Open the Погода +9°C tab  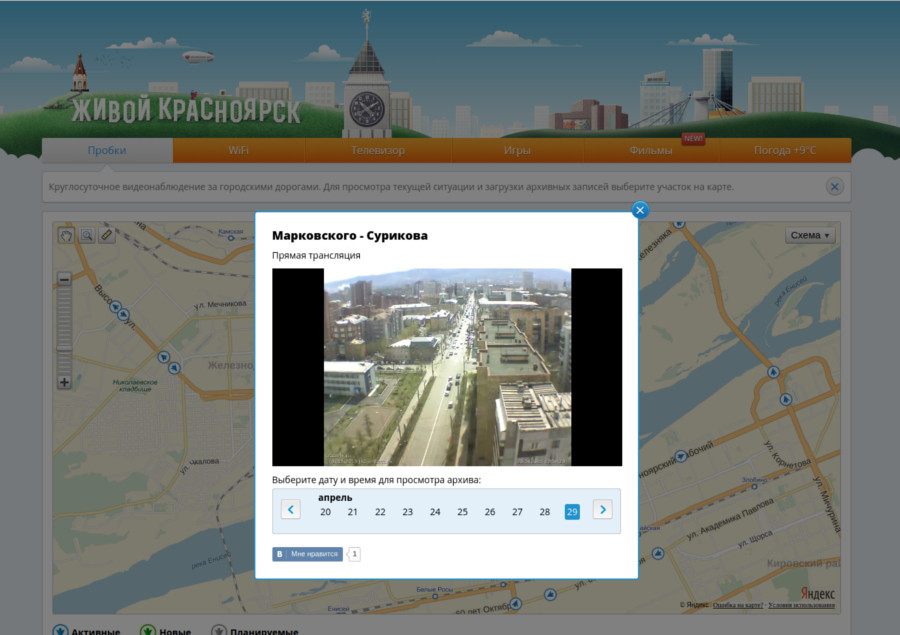[784, 151]
